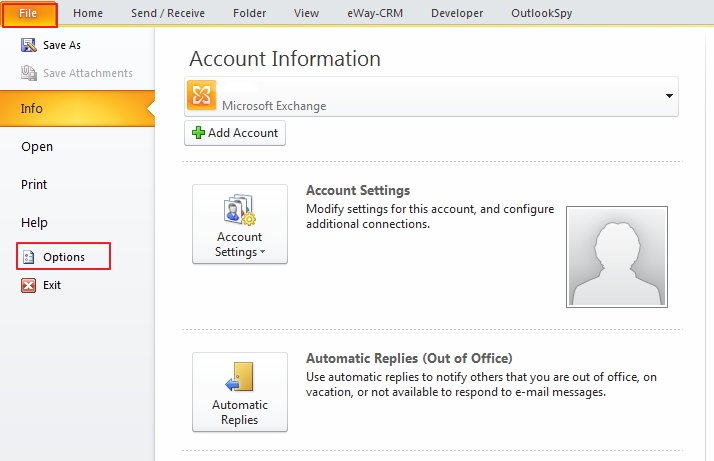The image size is (714, 461).
Task: Click the Automatic Replies button label
Action: tap(240, 412)
